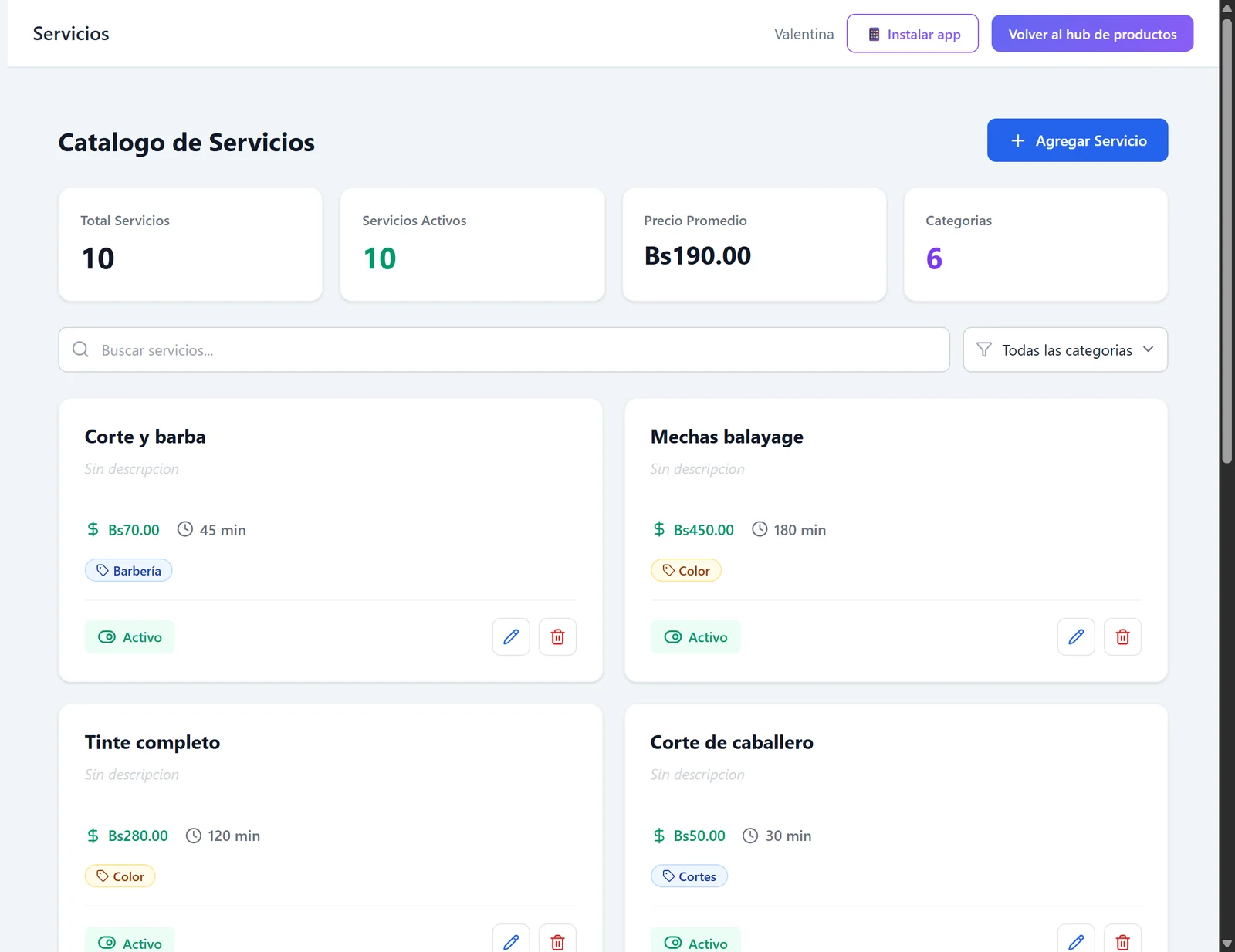Click the Precio Promedio stat card
This screenshot has width=1235, height=952.
[x=754, y=245]
